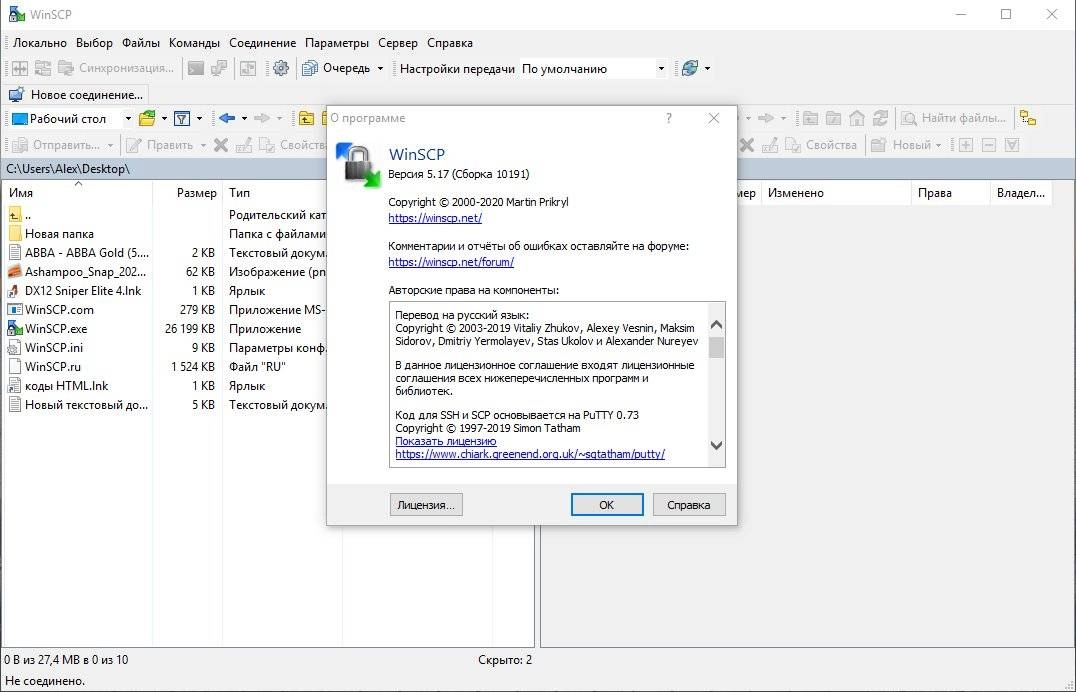Click Найти файлы... search icon
The image size is (1076, 692).
click(x=910, y=118)
